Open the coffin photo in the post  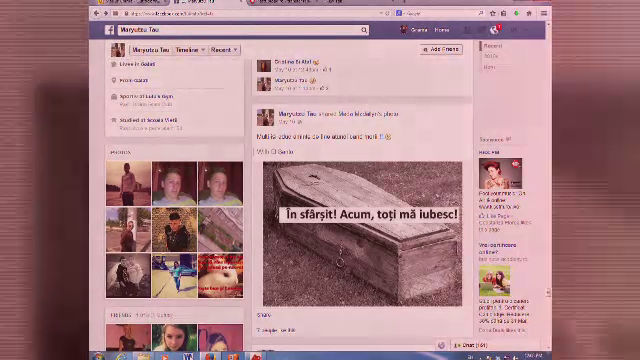(362, 234)
